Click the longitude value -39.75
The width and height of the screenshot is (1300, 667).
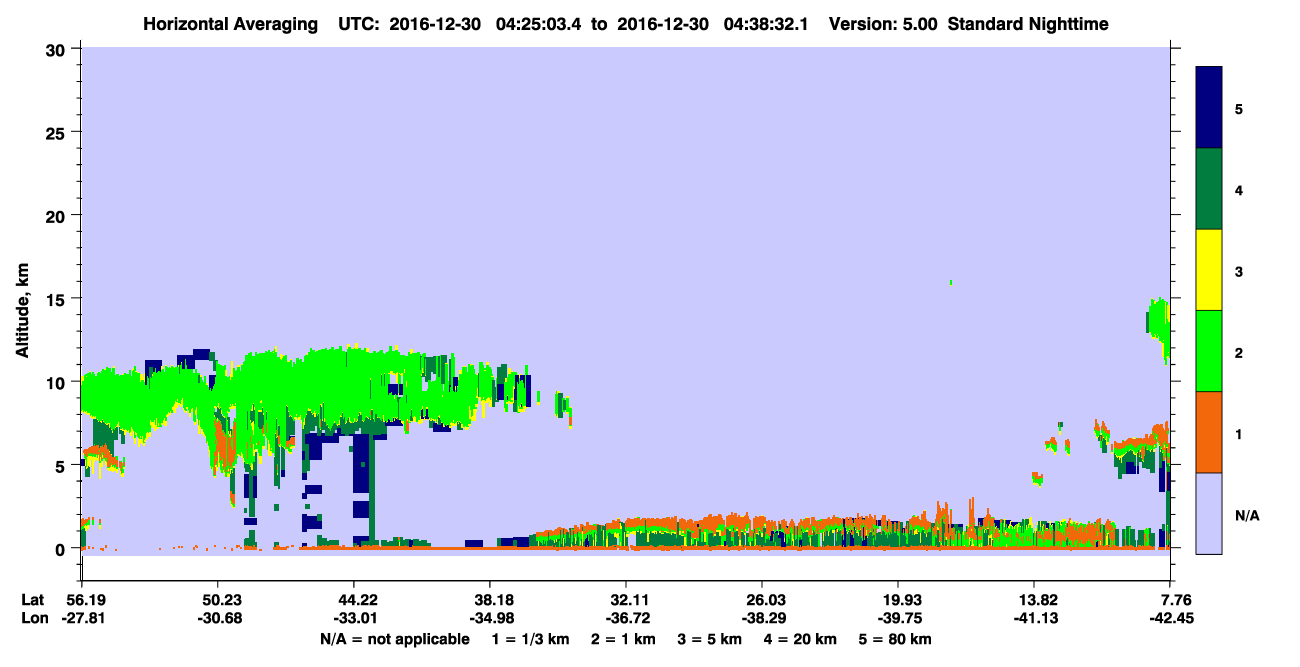tap(898, 618)
